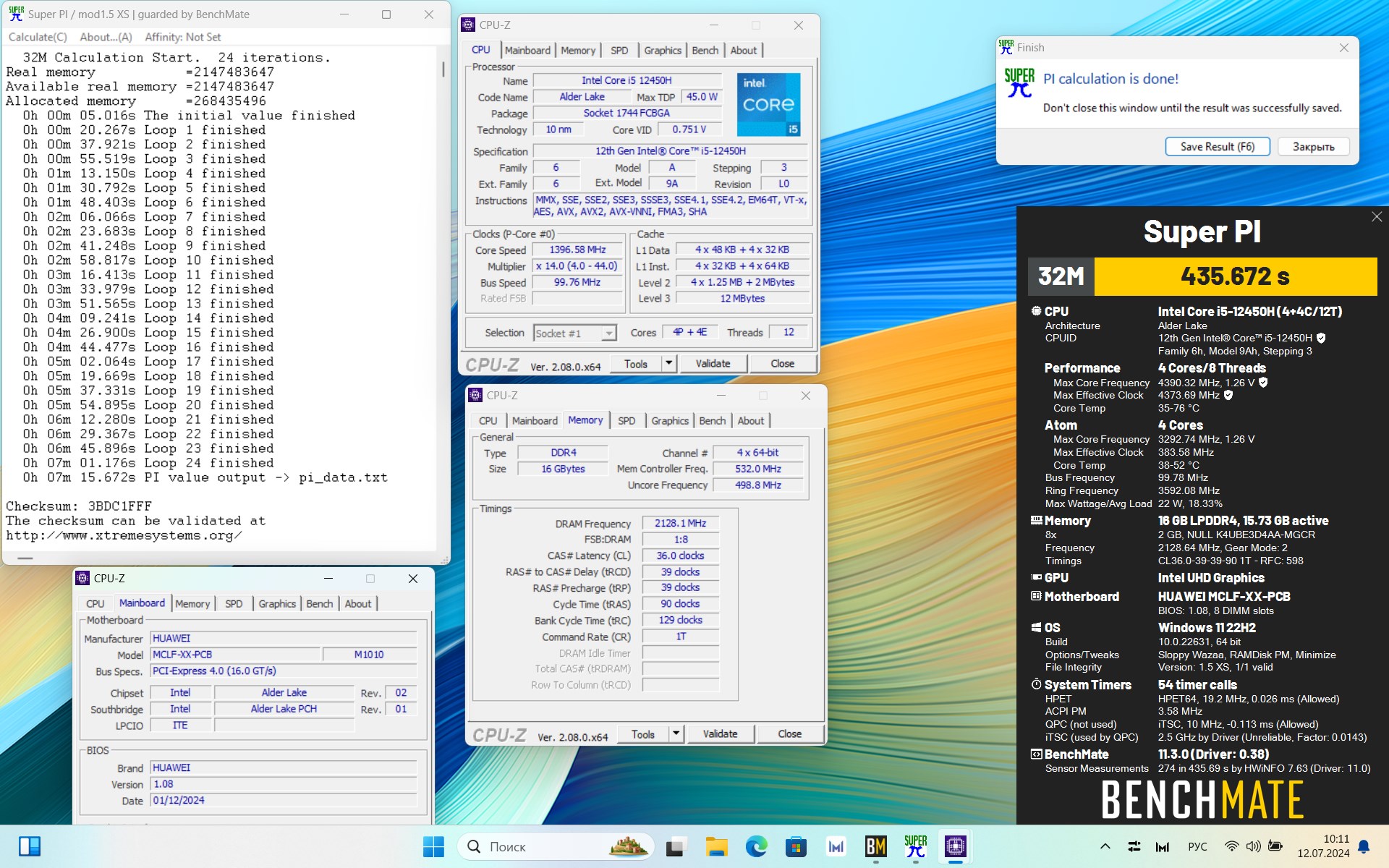Click CPU Name field Intel Core i5 12450H
1389x868 pixels.
pyautogui.click(x=626, y=80)
